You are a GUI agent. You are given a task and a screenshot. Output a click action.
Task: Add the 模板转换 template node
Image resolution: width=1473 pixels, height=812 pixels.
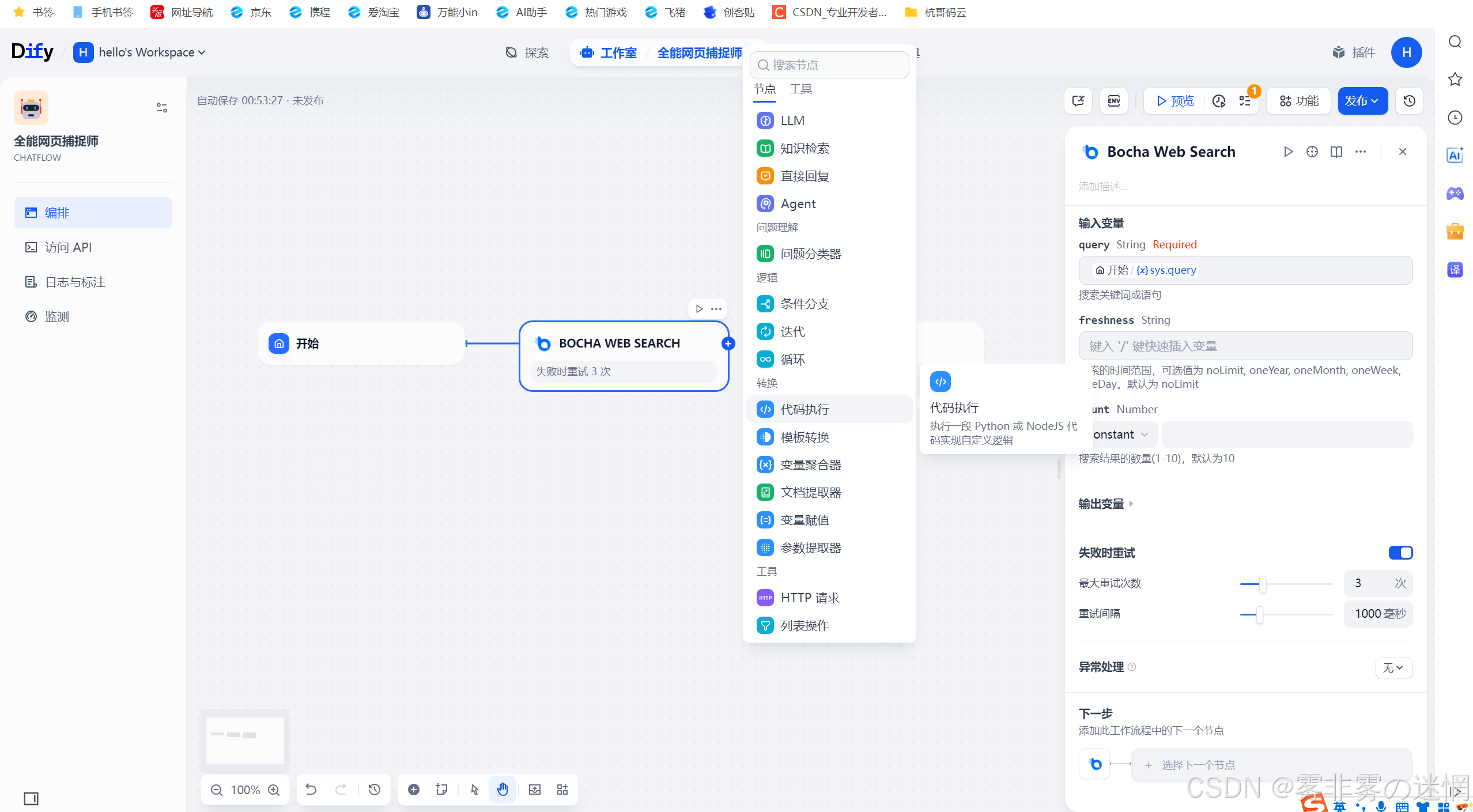pos(829,437)
